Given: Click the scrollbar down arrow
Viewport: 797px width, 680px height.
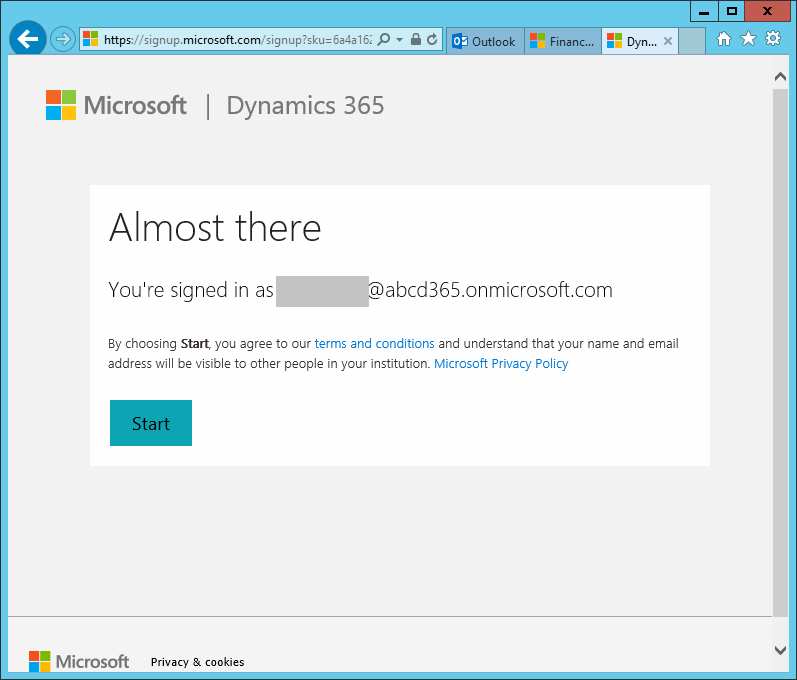Looking at the screenshot, I should pos(780,650).
